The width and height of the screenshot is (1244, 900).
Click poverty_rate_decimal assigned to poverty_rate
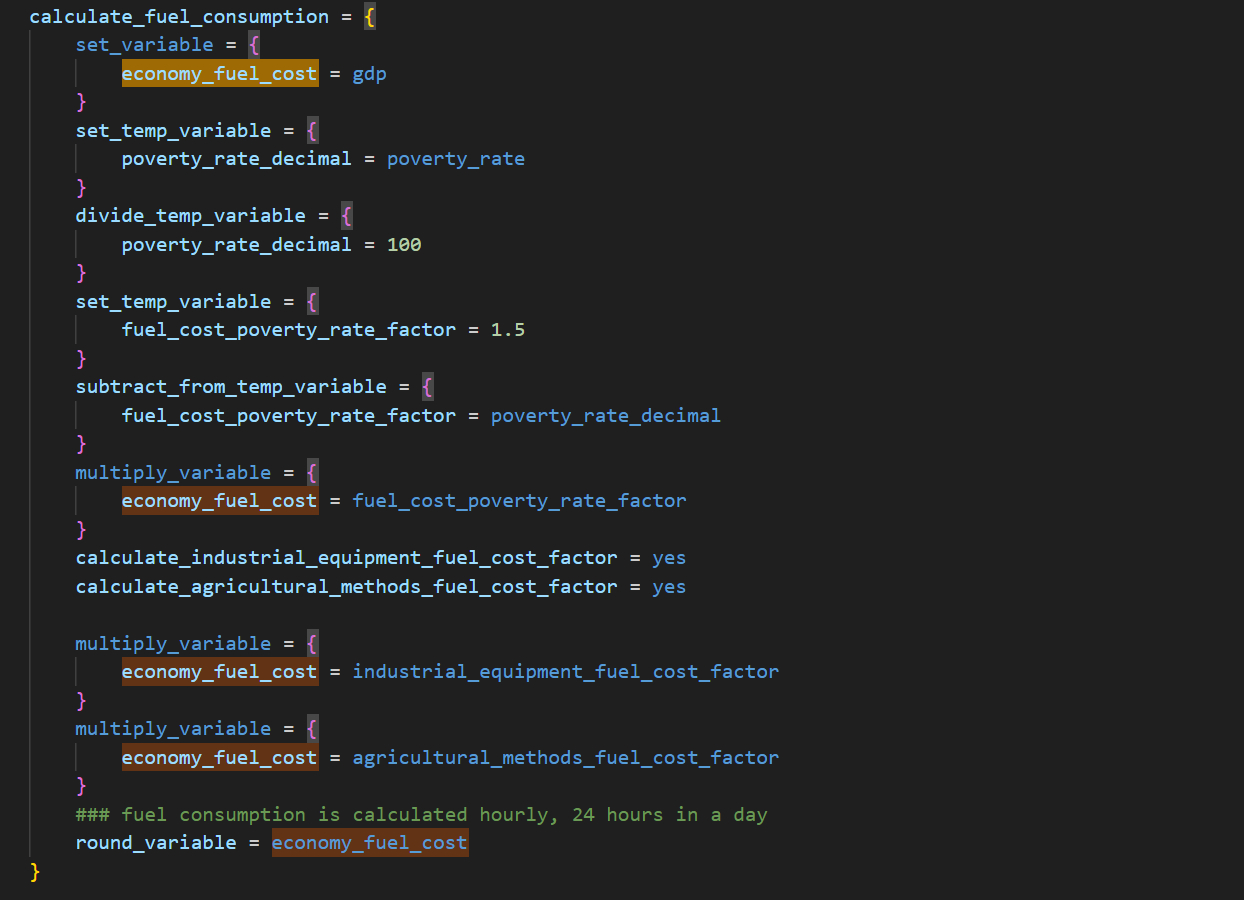[x=237, y=159]
